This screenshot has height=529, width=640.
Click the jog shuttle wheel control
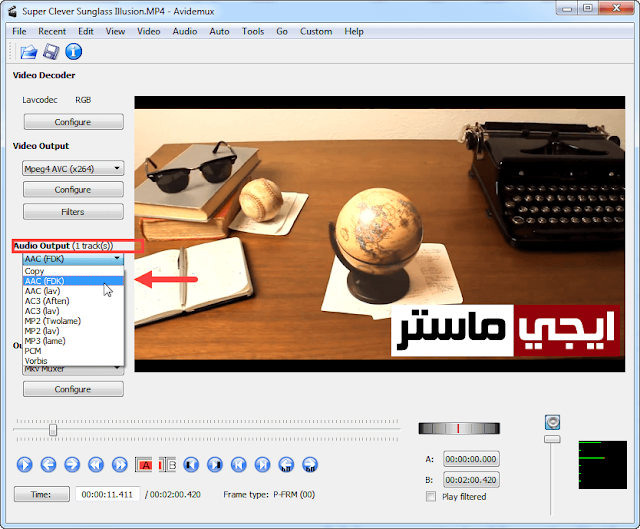pyautogui.click(x=459, y=428)
